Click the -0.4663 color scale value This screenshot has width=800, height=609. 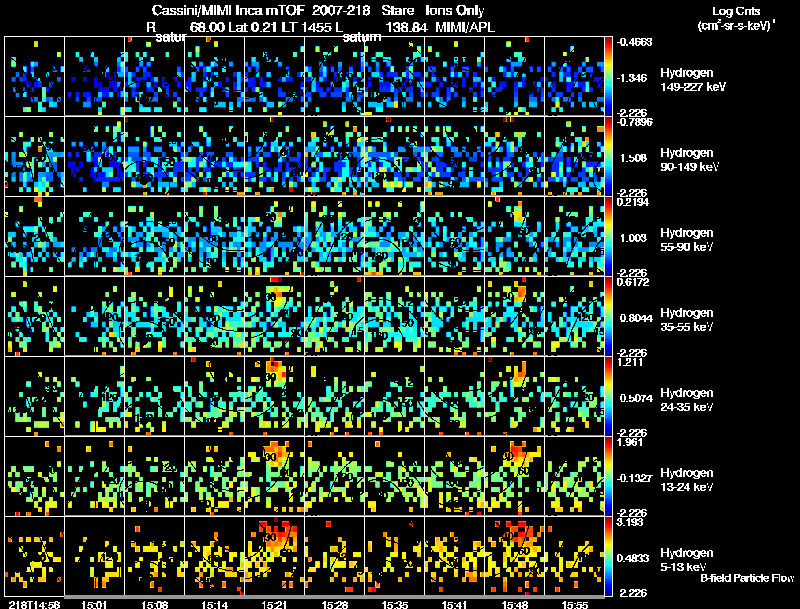634,42
